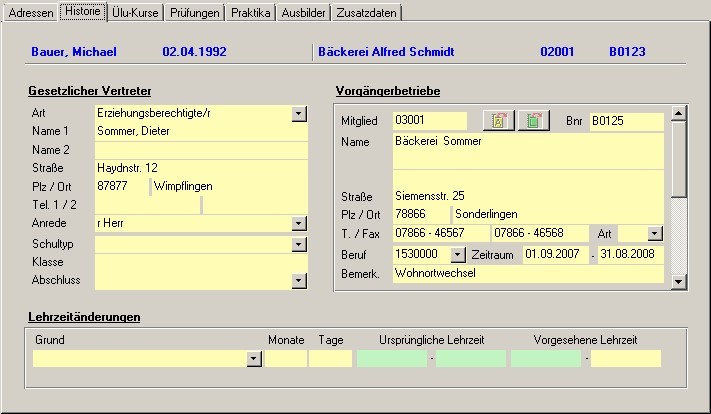This screenshot has width=711, height=414.
Task: Open the Art dropdown next to Fax number
Action: click(655, 233)
